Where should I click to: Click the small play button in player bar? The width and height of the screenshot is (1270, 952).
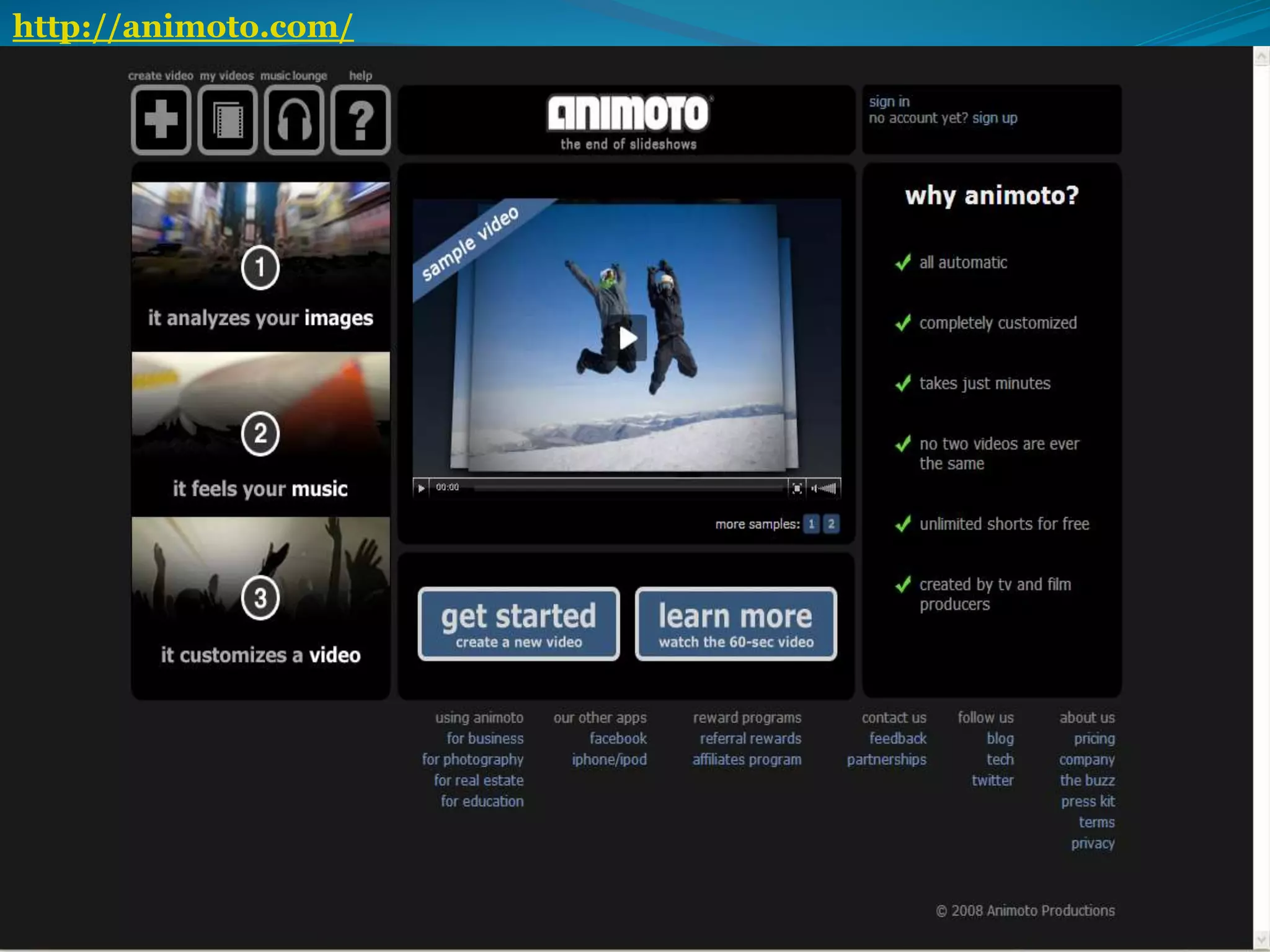point(421,488)
